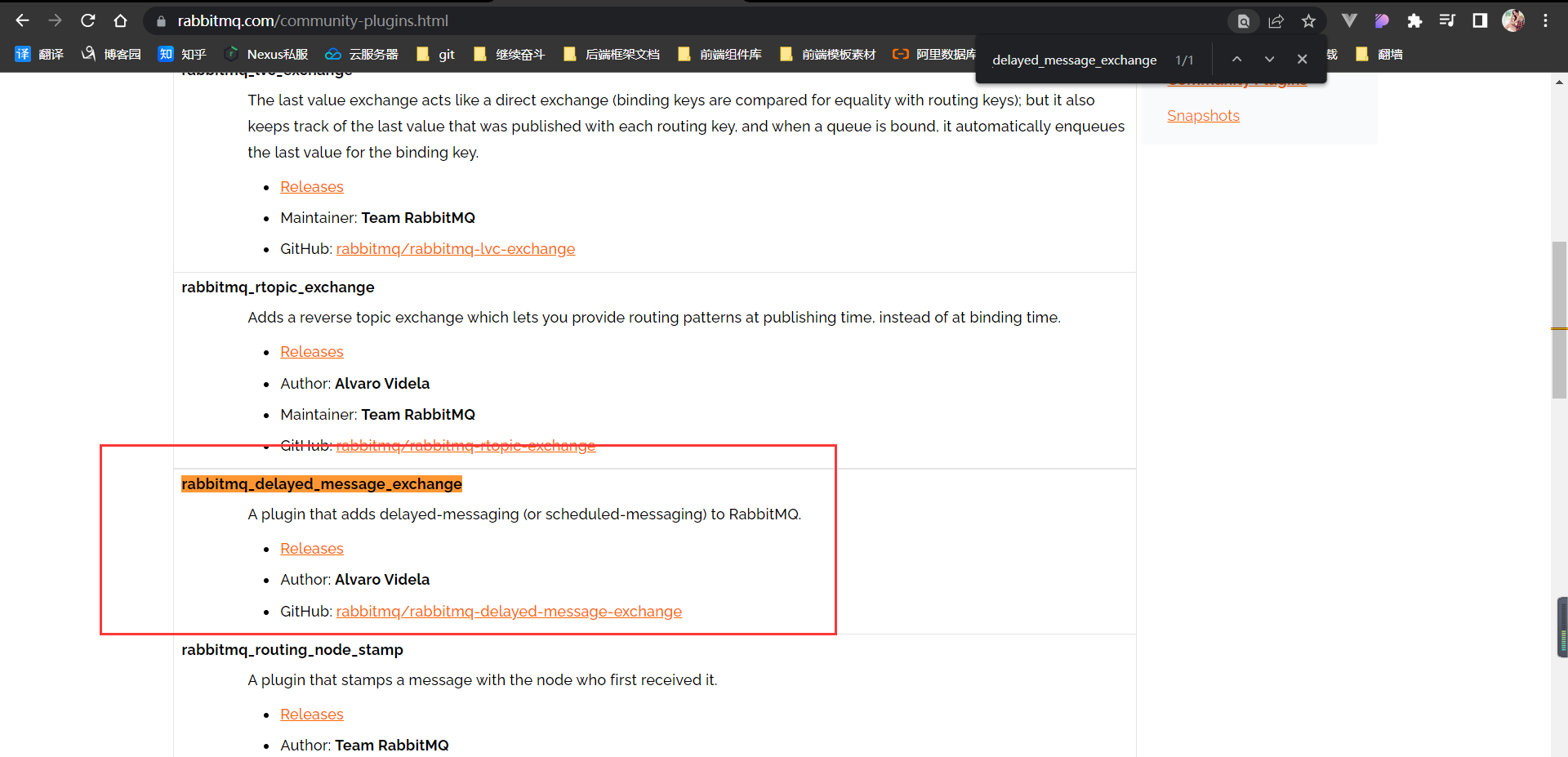Open the rabbitmq/rabbitmq-rtopic-exchange GitHub link
The image size is (1568, 757).
point(465,446)
